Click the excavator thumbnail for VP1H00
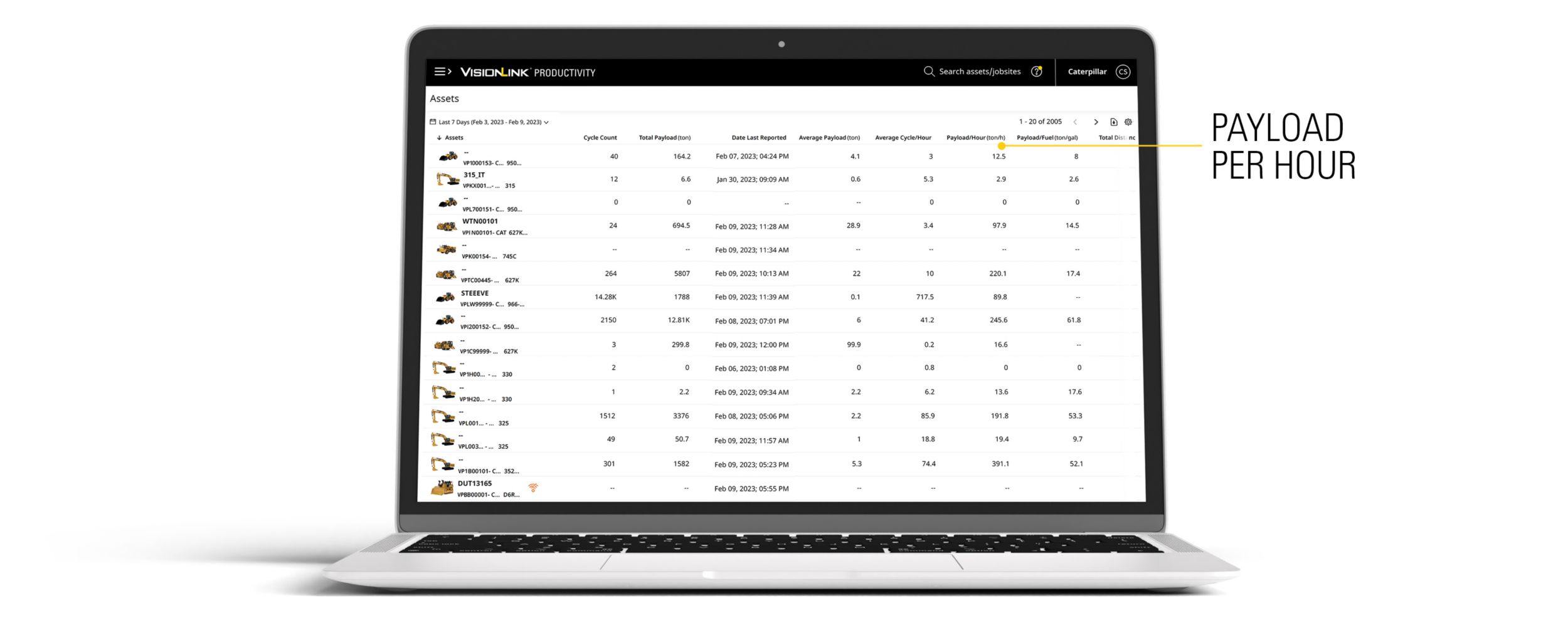The height and width of the screenshot is (633, 1568). point(443,368)
